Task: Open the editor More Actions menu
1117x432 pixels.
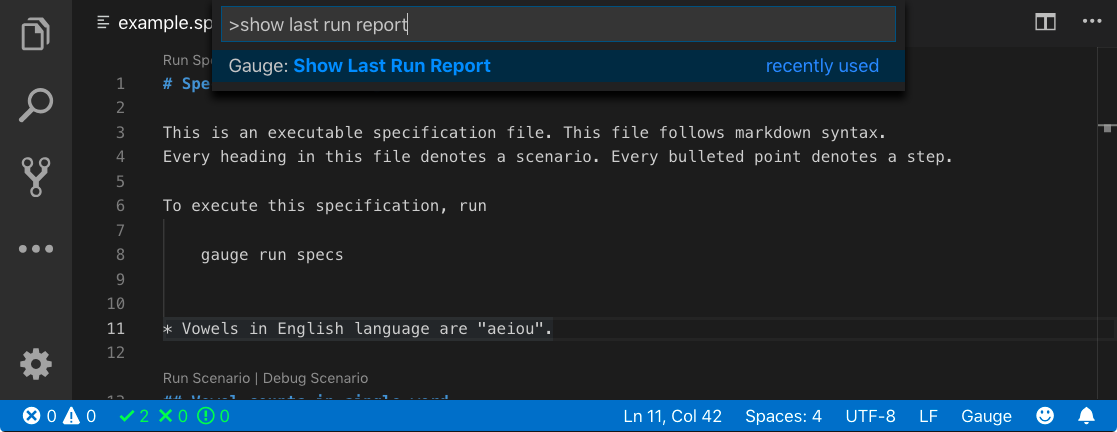Action: pos(1091,22)
